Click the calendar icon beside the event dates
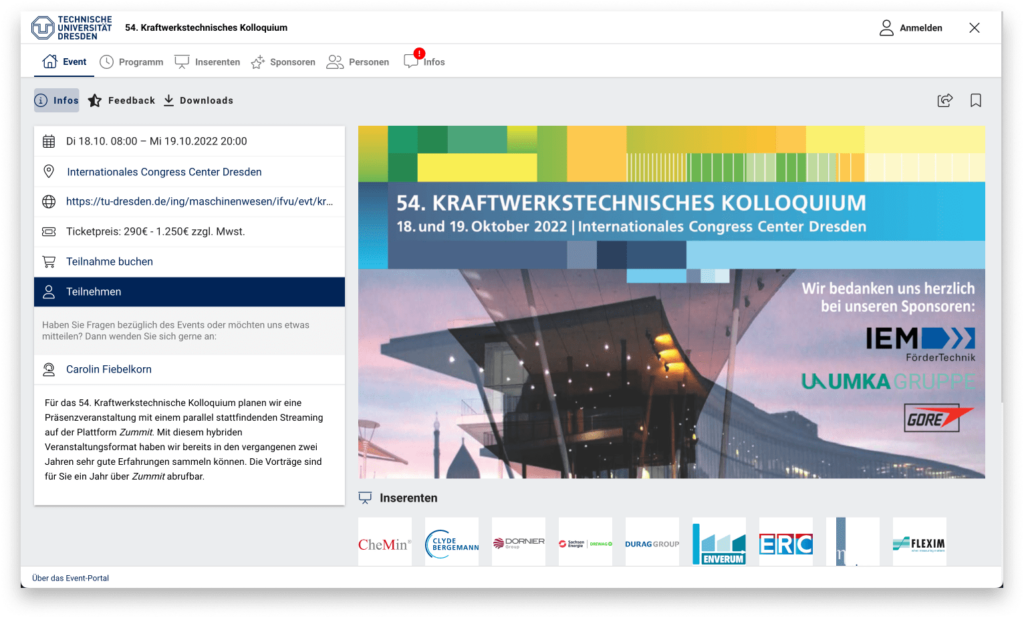The height and width of the screenshot is (618, 1024). (48, 142)
